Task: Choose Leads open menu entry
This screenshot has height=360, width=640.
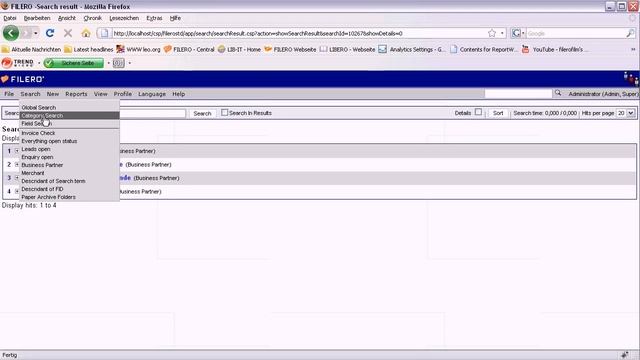Action: point(69,149)
